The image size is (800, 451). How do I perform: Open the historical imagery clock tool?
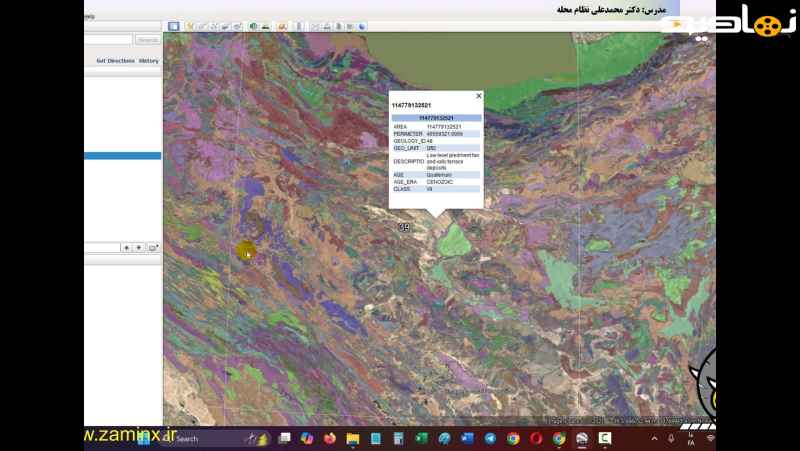253,26
